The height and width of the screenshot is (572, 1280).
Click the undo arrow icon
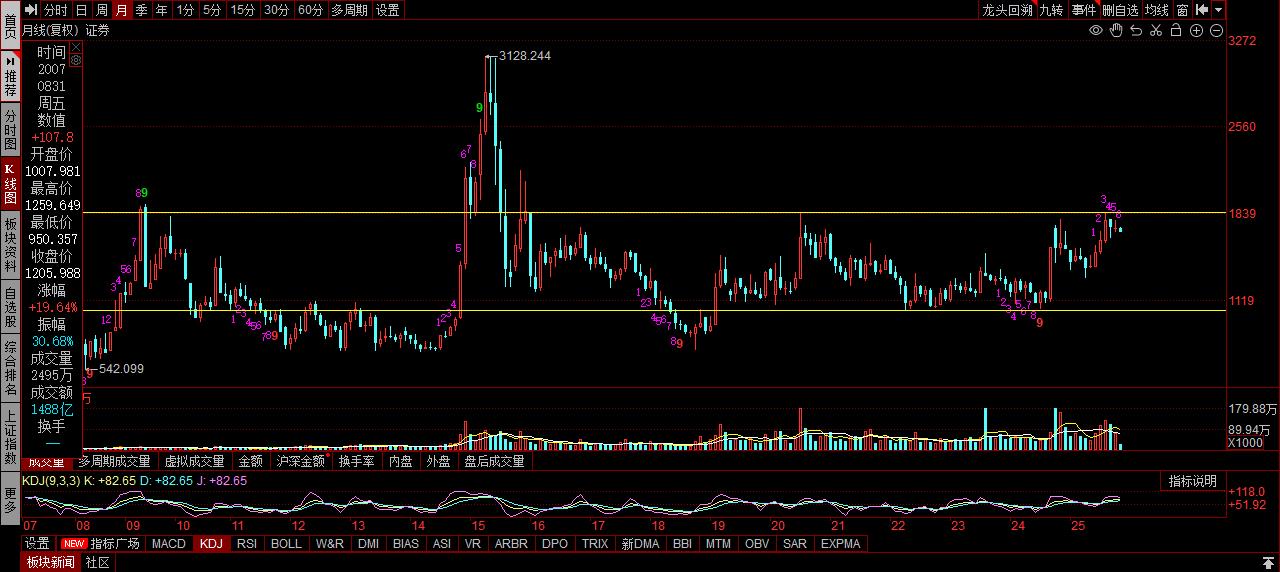[1136, 31]
